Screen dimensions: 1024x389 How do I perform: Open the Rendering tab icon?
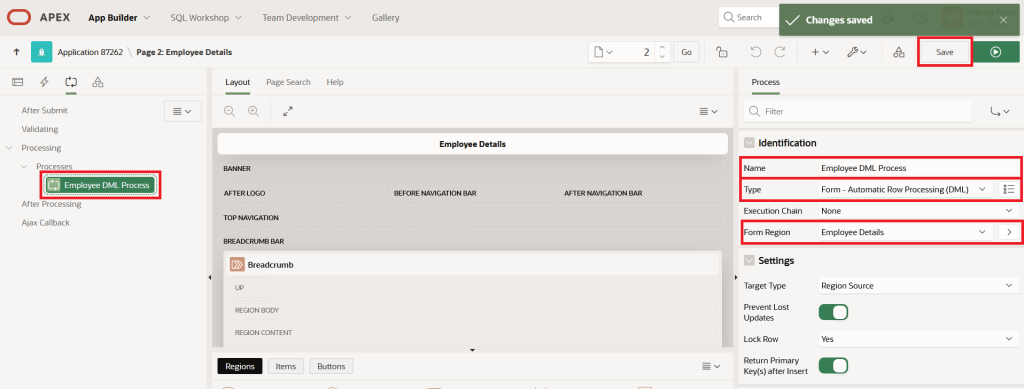click(x=18, y=82)
